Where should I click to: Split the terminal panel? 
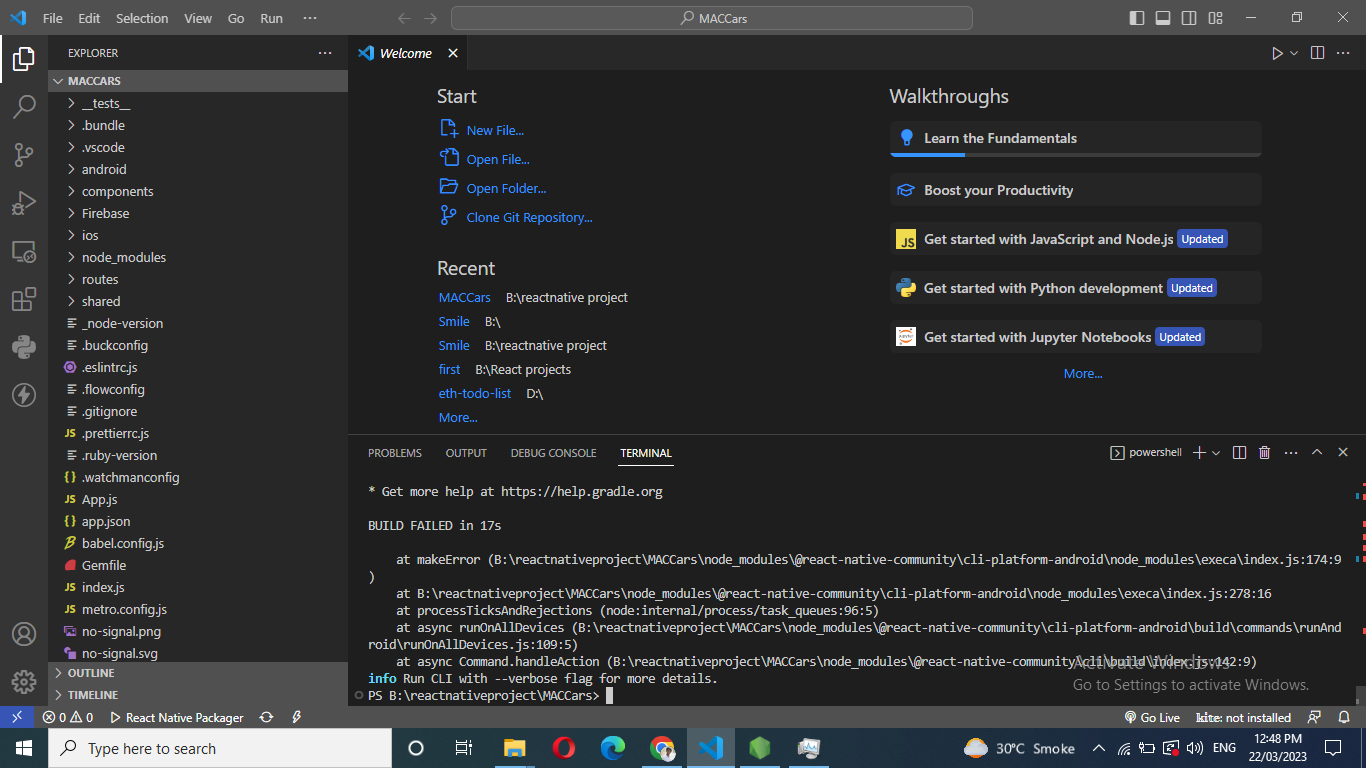click(x=1239, y=453)
